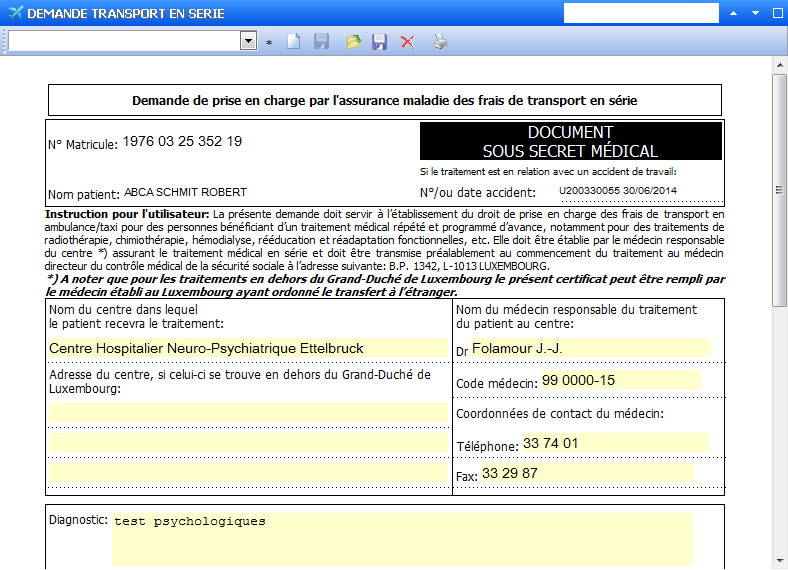The width and height of the screenshot is (788, 570).
Task: Click the vertical scrollbar down arrow
Action: pyautogui.click(x=780, y=561)
